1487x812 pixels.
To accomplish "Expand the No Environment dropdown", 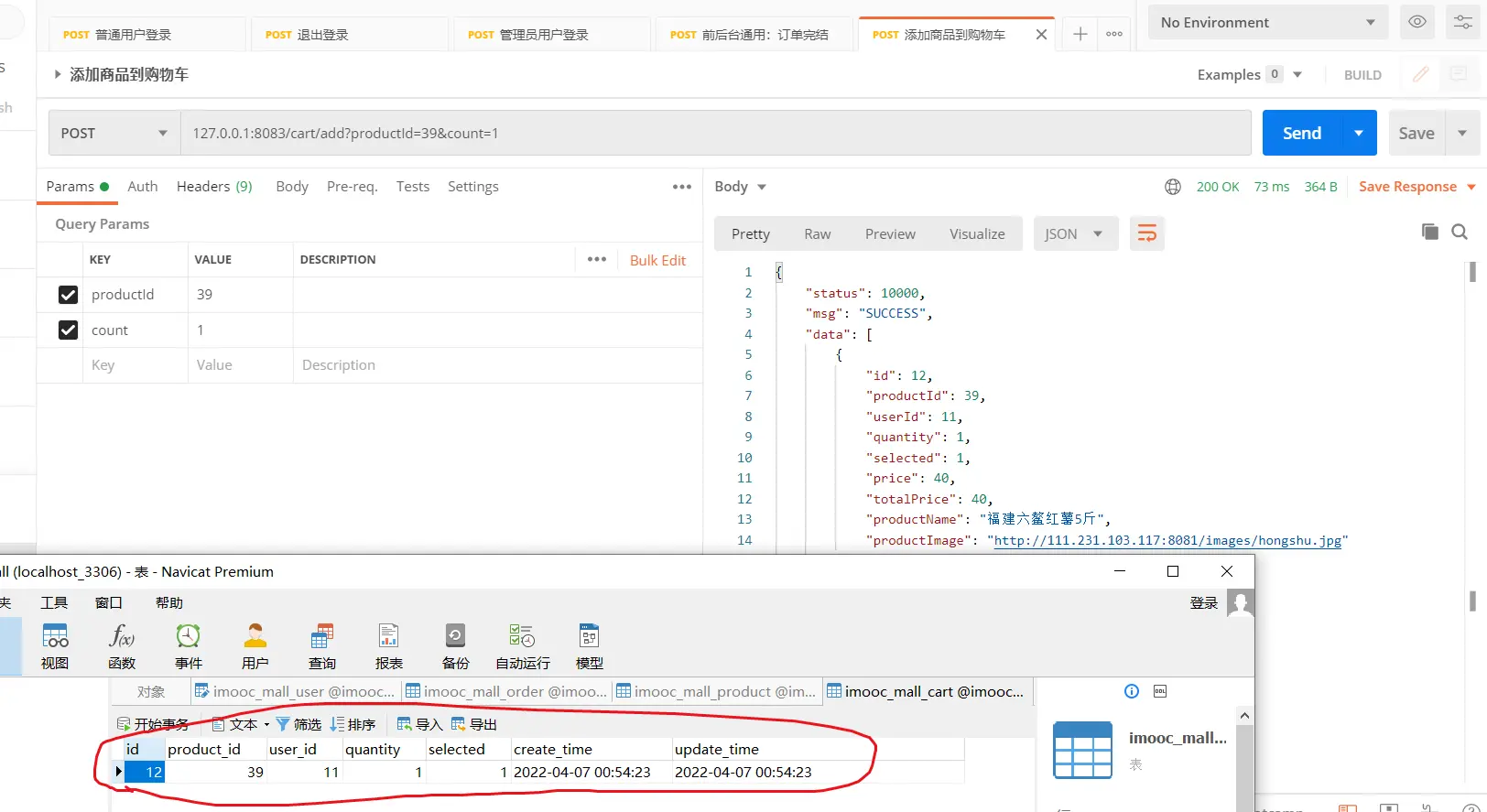I will tap(1267, 23).
